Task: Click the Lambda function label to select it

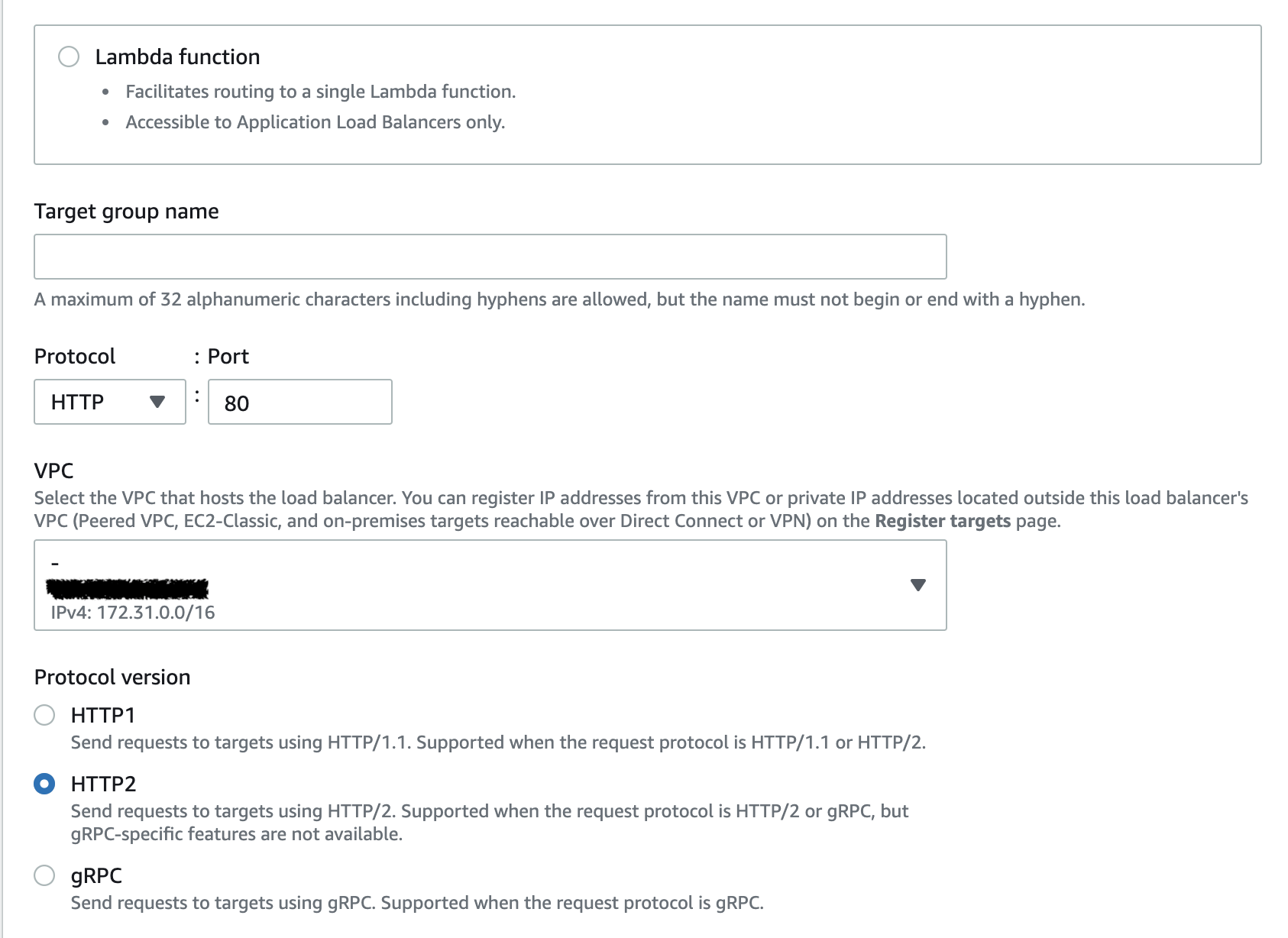Action: click(x=176, y=56)
